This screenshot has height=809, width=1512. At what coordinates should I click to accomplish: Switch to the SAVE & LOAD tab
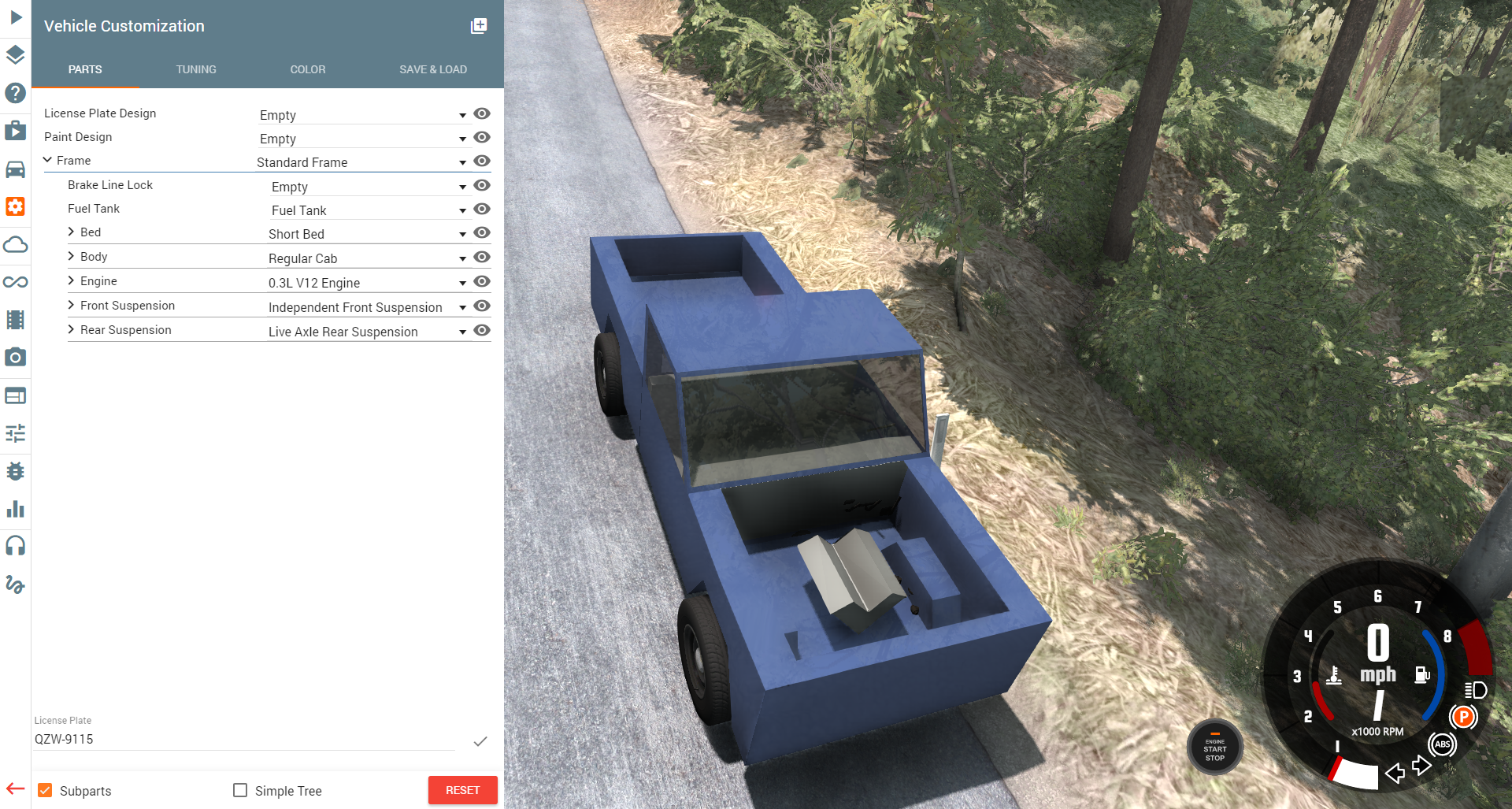tap(433, 69)
